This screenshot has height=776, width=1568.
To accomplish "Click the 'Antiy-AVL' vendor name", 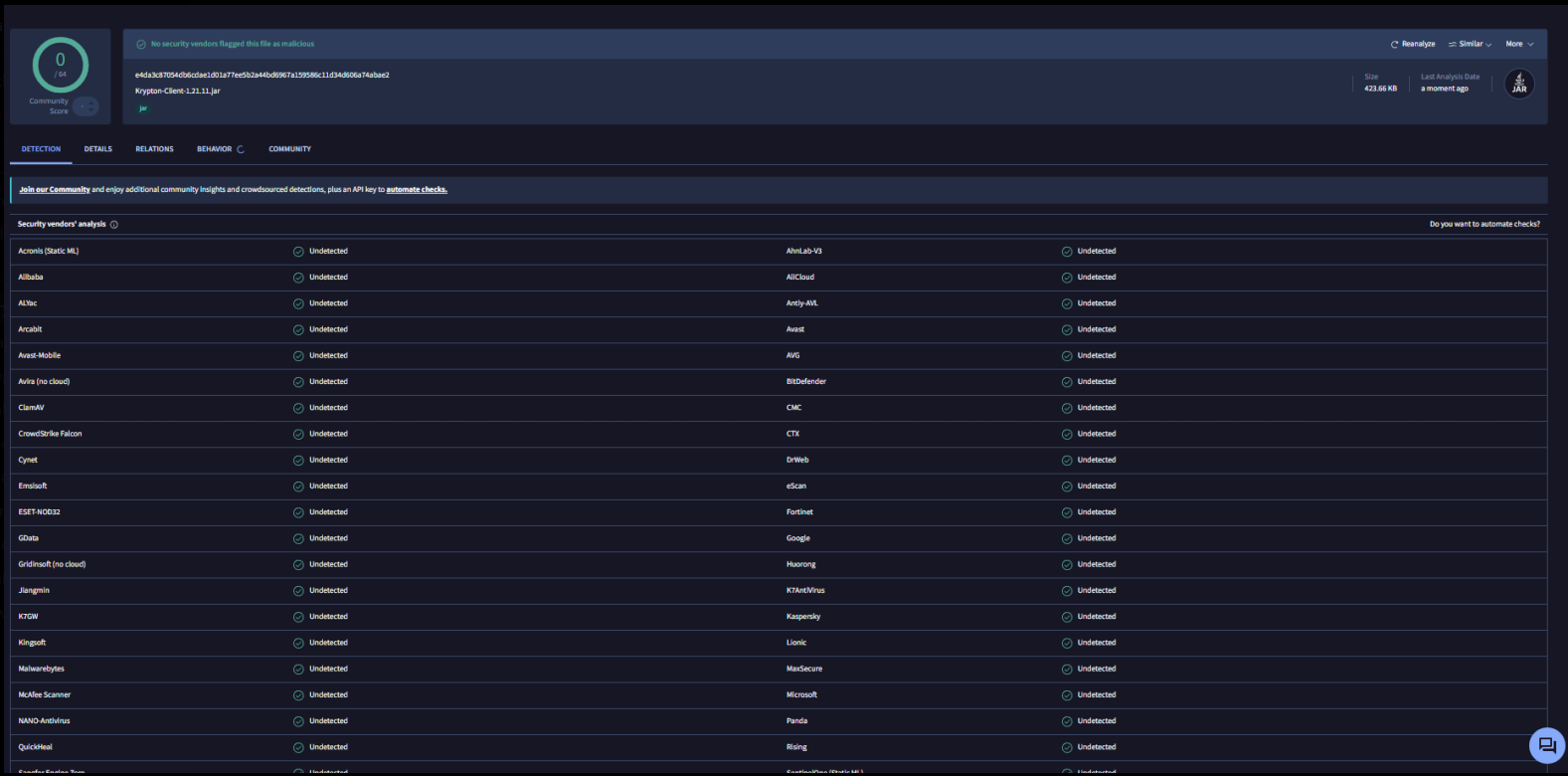I will pyautogui.click(x=802, y=303).
